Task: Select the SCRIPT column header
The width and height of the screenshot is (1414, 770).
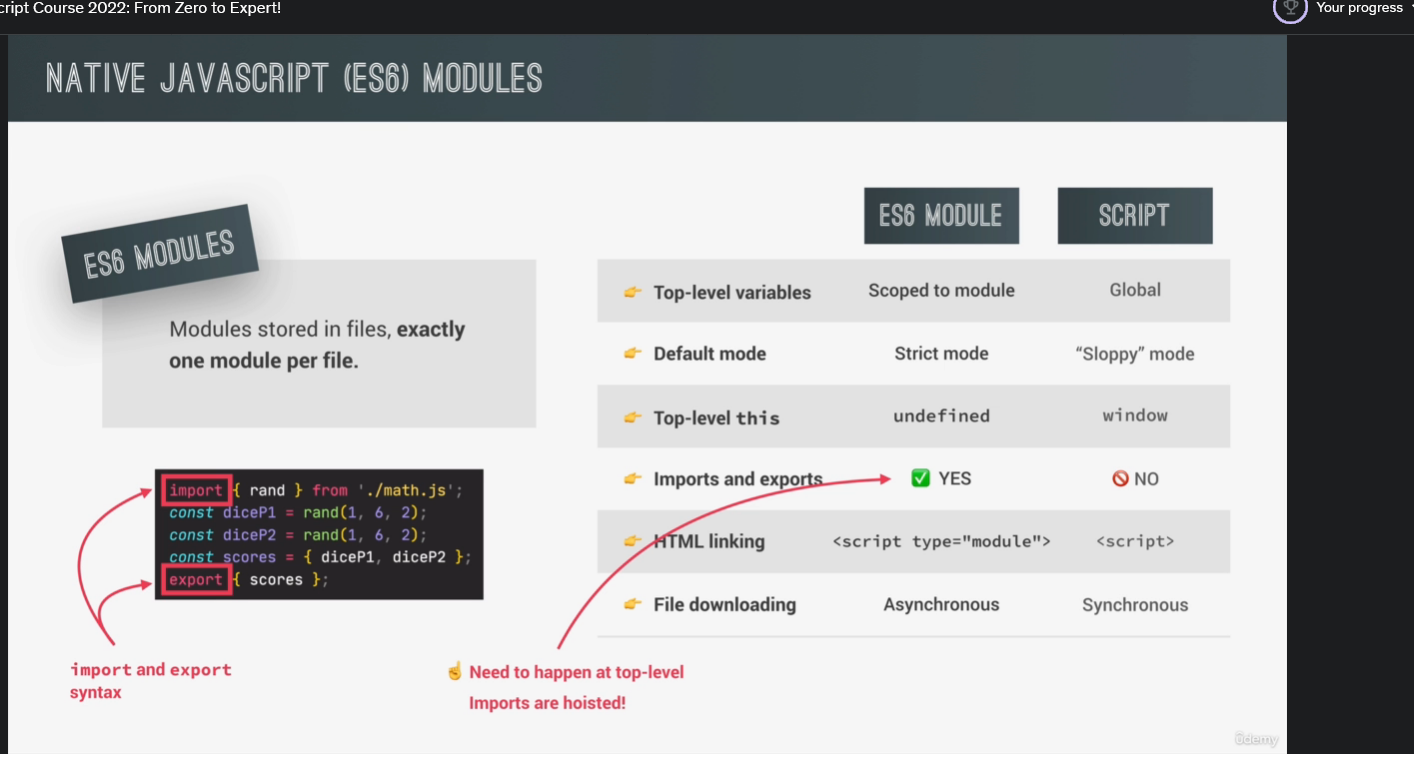Action: click(x=1134, y=216)
